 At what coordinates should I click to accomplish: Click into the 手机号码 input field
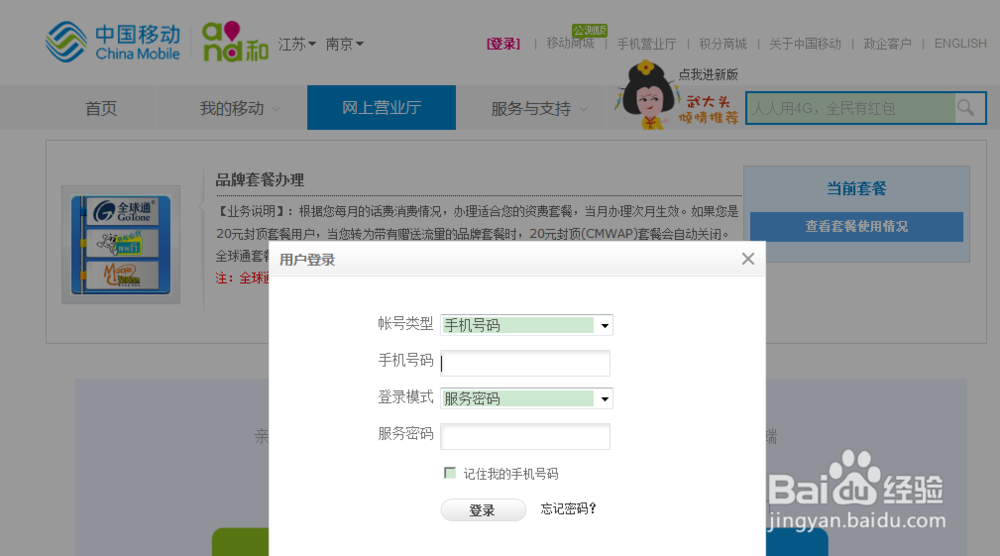526,363
